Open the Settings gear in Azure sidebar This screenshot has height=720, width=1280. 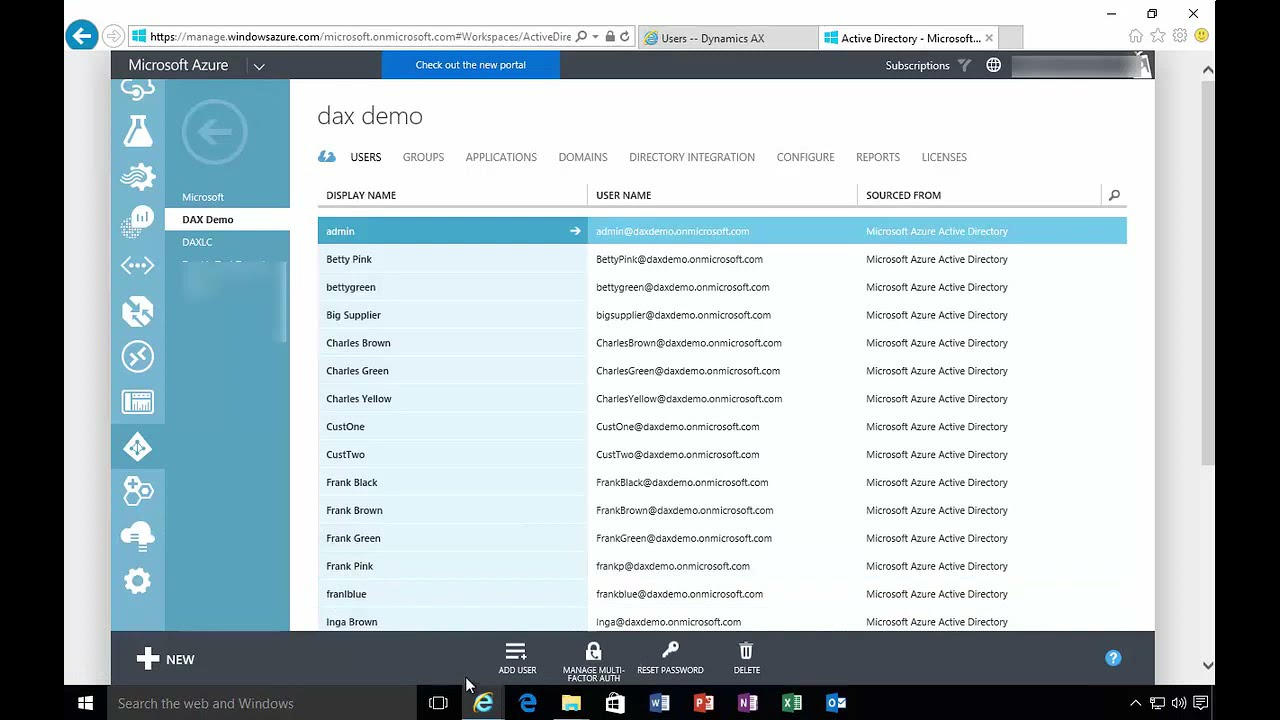(138, 581)
